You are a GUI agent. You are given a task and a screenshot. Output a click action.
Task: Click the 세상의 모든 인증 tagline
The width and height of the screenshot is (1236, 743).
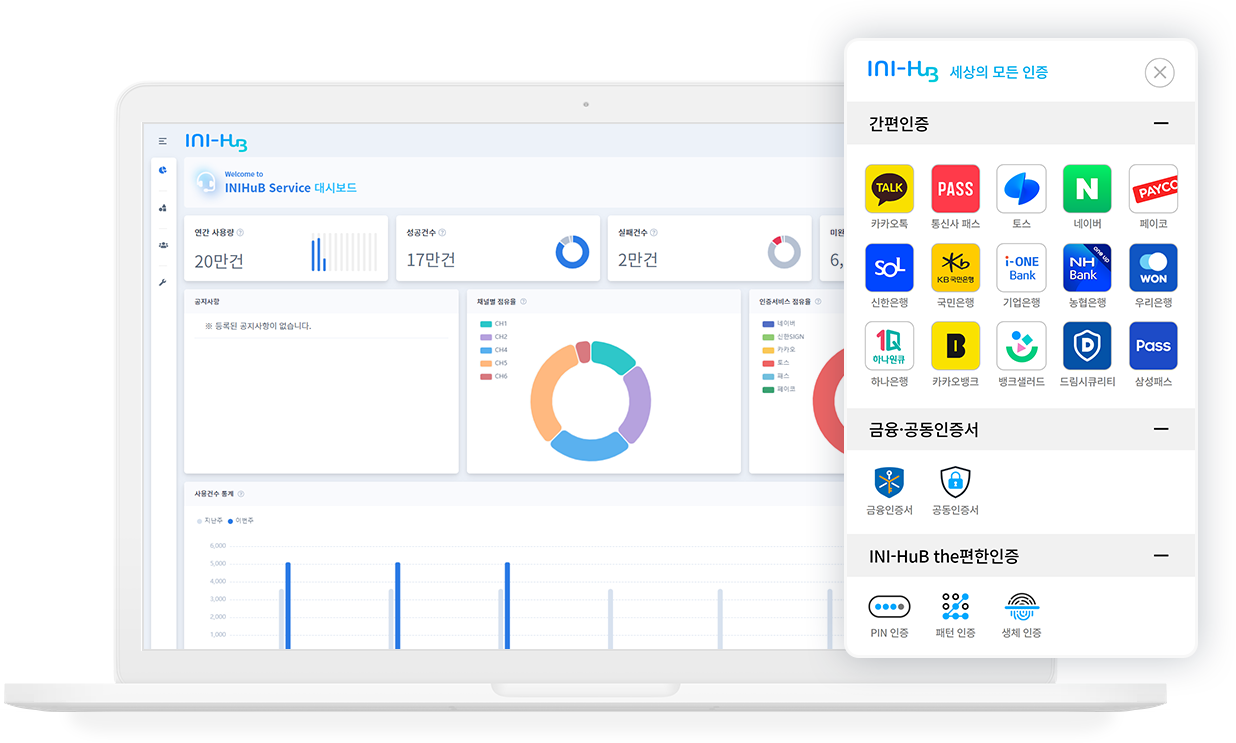[x=998, y=72]
